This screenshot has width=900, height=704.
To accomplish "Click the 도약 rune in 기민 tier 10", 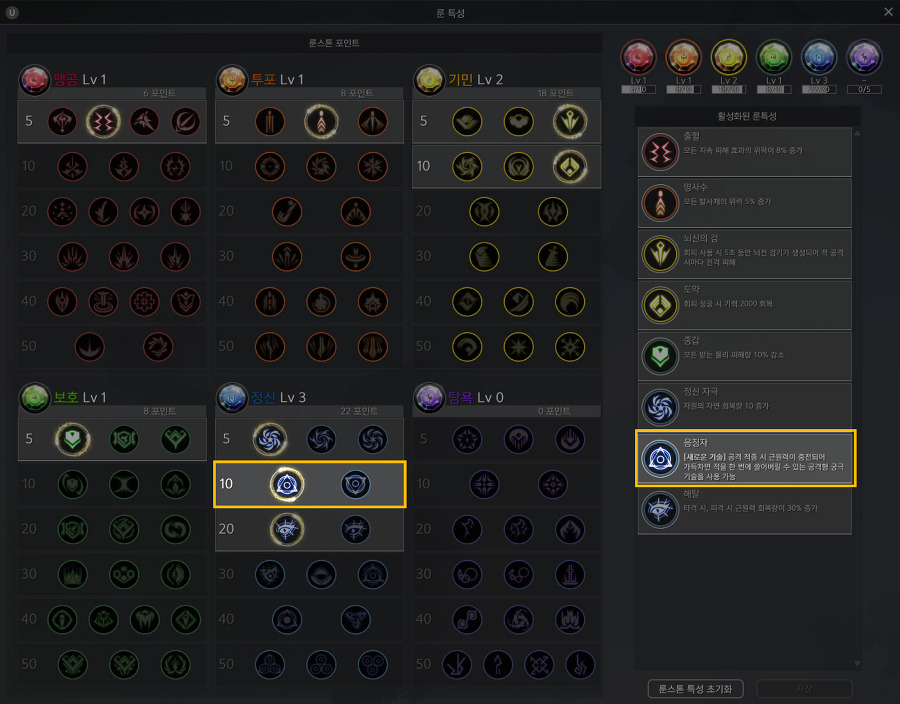I will 570,166.
